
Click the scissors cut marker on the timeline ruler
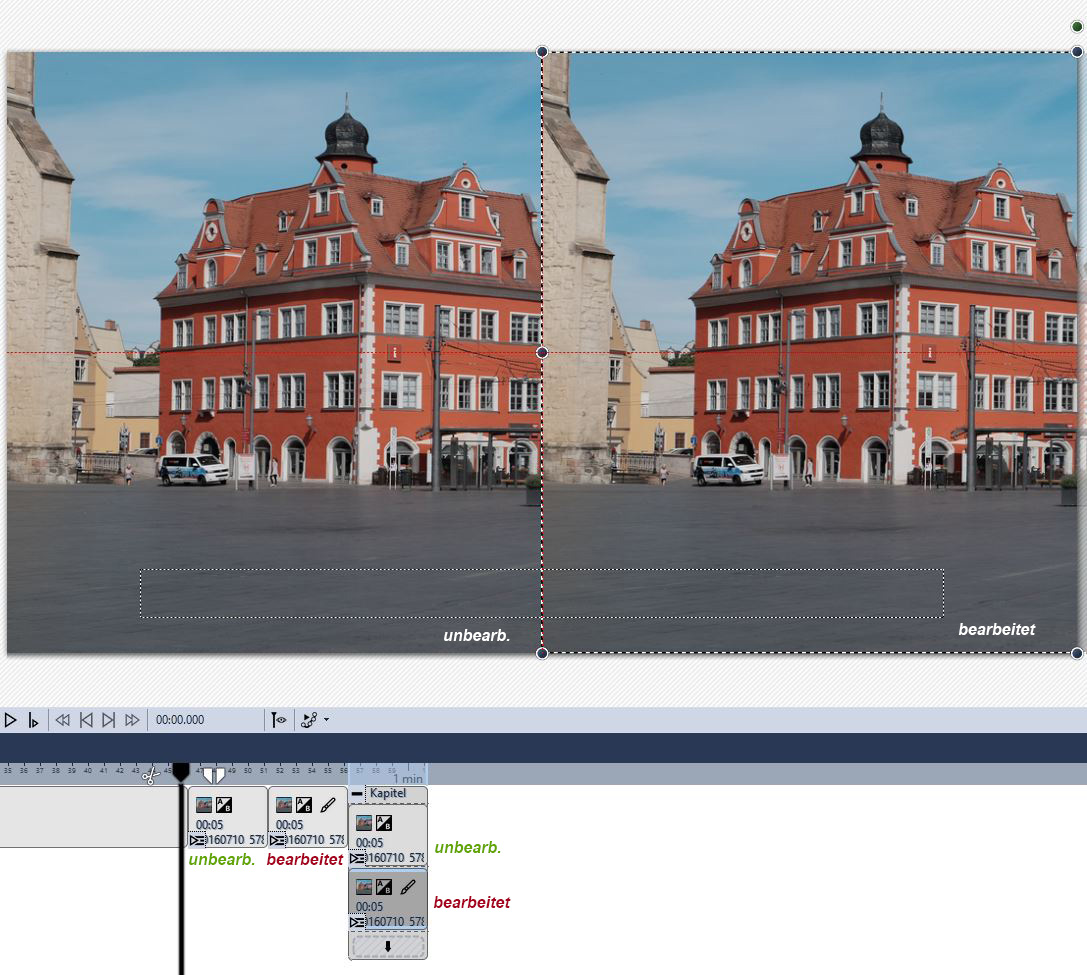(x=150, y=775)
